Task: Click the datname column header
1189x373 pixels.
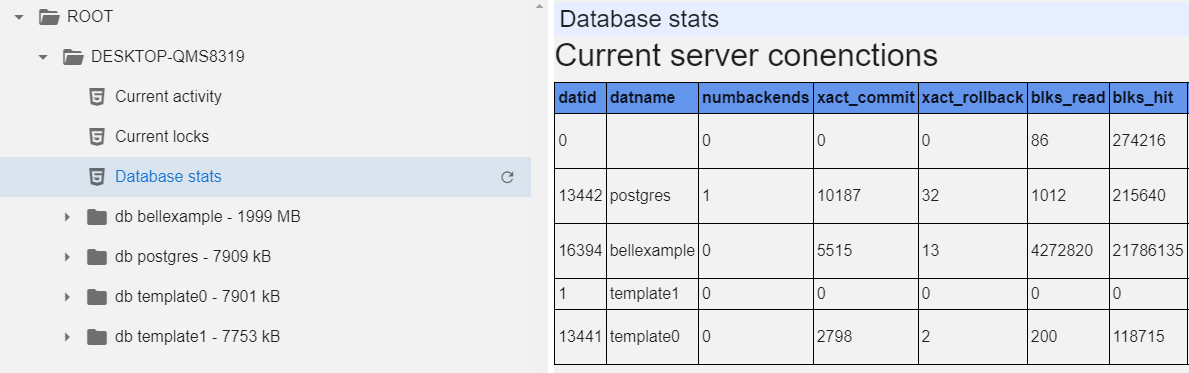Action: 652,98
